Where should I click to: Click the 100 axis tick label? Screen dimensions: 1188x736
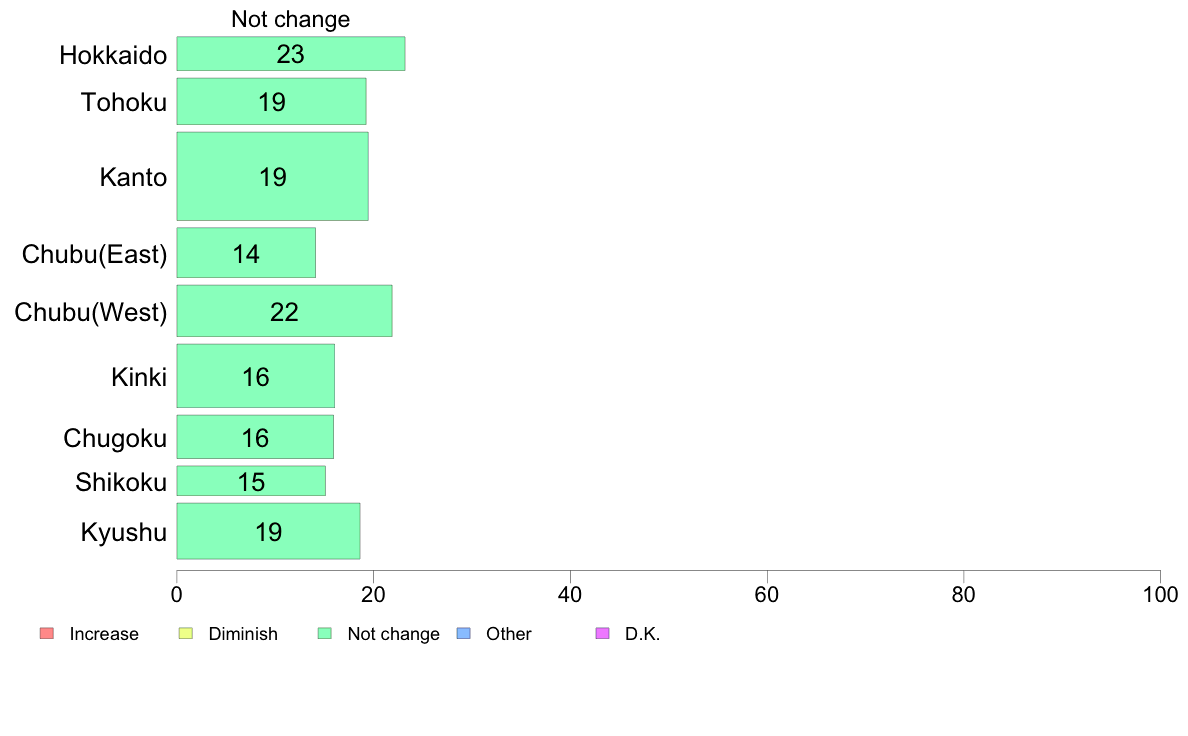click(1160, 595)
